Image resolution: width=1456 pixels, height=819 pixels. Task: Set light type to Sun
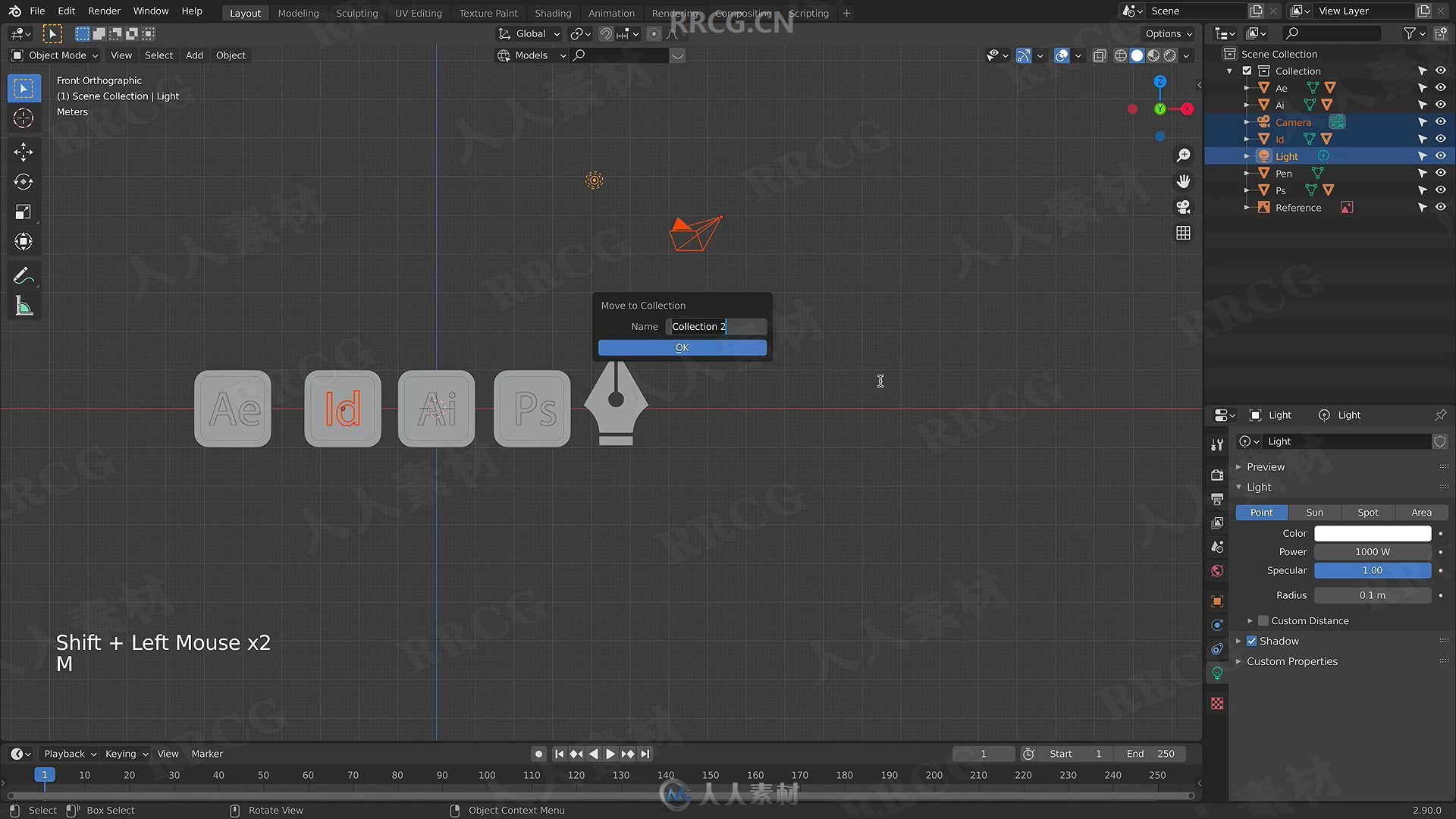(x=1315, y=513)
